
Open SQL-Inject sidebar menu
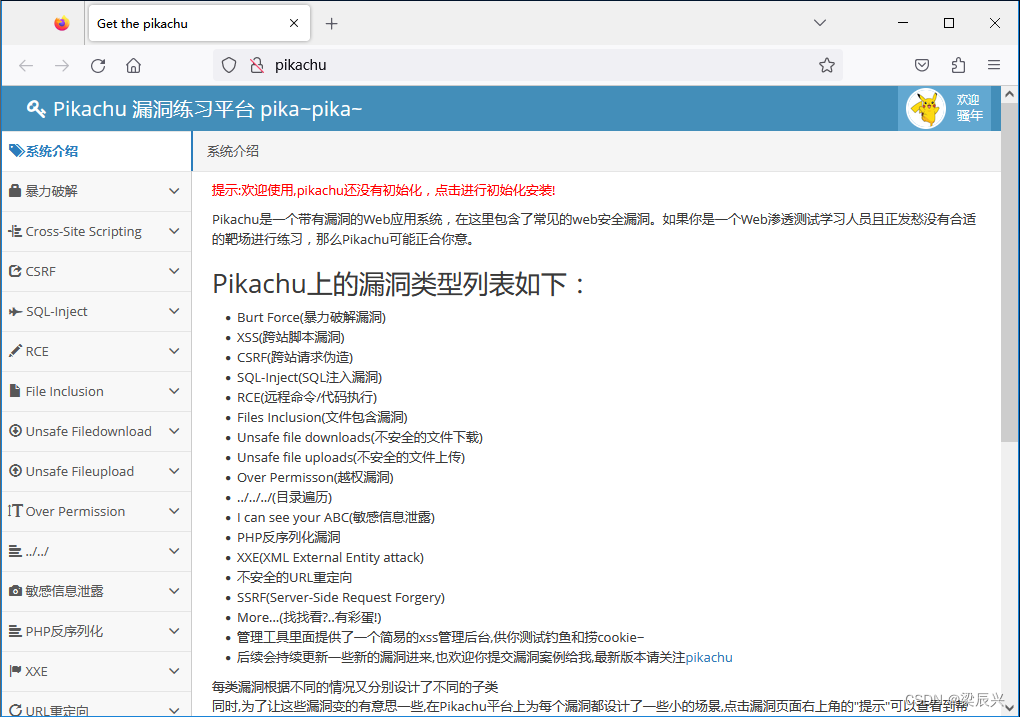click(x=96, y=311)
